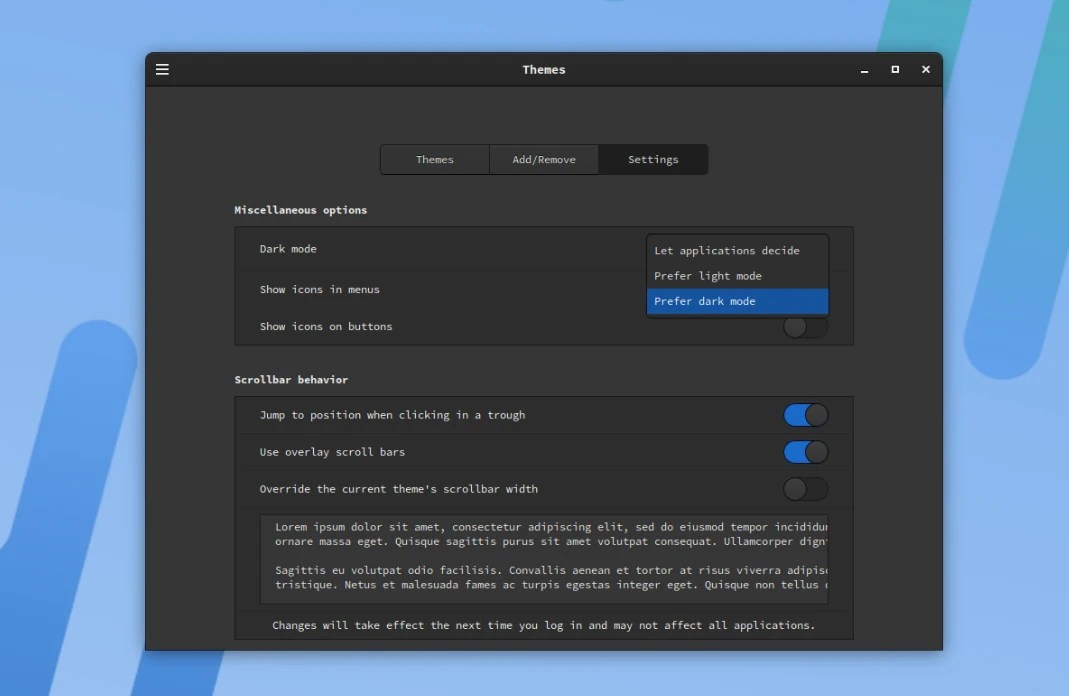Open the hamburger menu in the title bar
This screenshot has height=696, width=1069.
[162, 70]
